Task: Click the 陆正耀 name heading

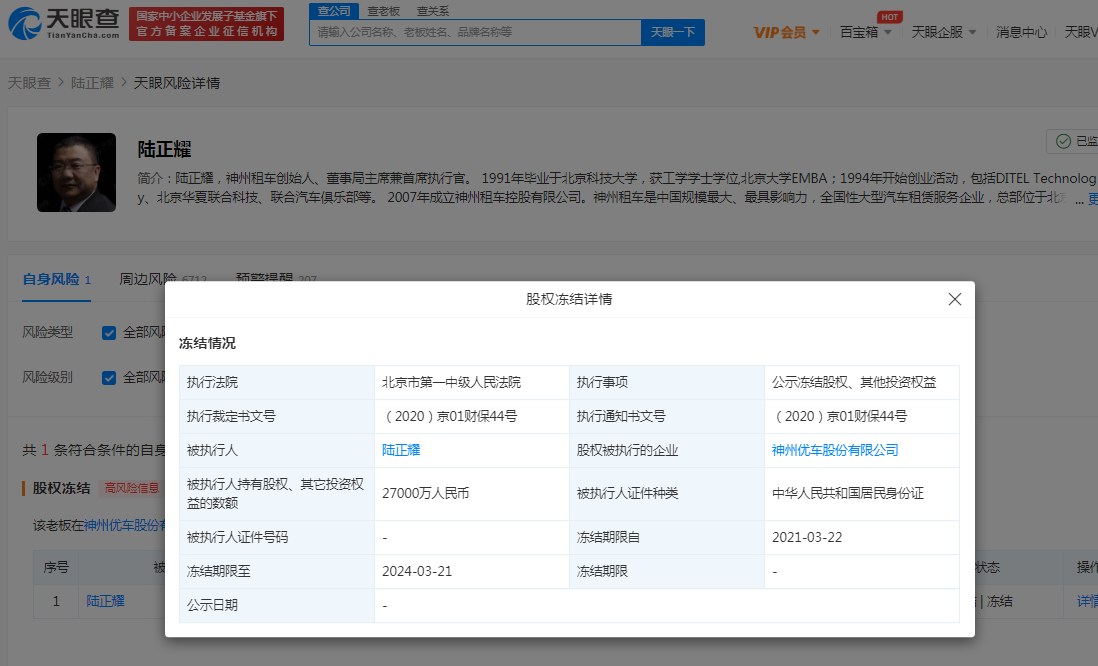Action: (165, 149)
